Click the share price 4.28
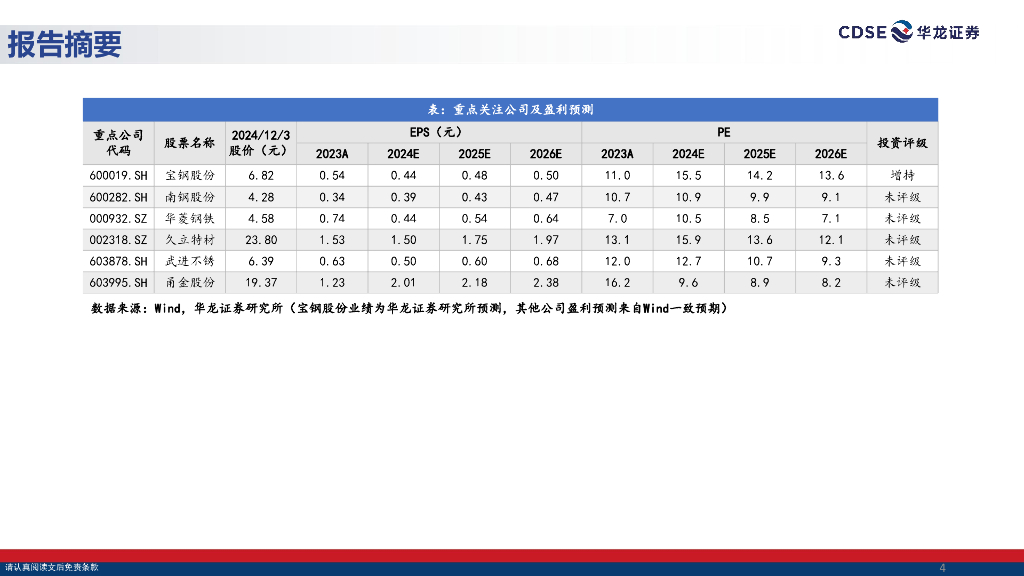The image size is (1024, 576). pos(261,197)
